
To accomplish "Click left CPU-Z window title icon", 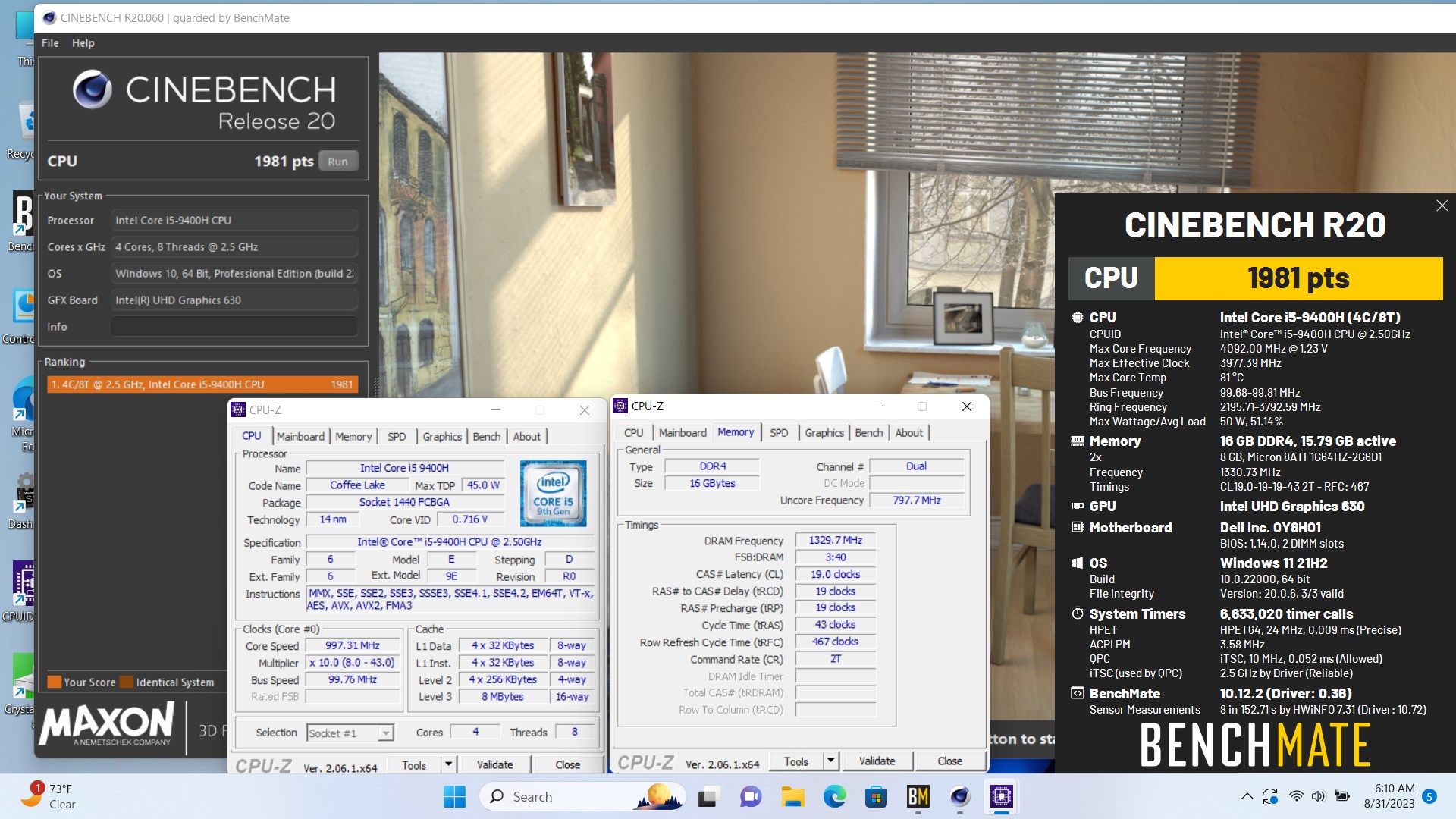I will 238,409.
